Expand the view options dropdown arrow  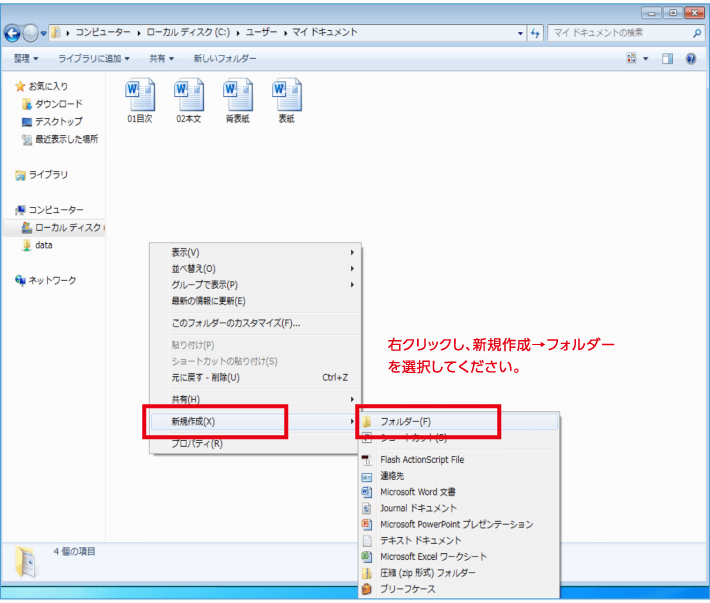[x=646, y=59]
